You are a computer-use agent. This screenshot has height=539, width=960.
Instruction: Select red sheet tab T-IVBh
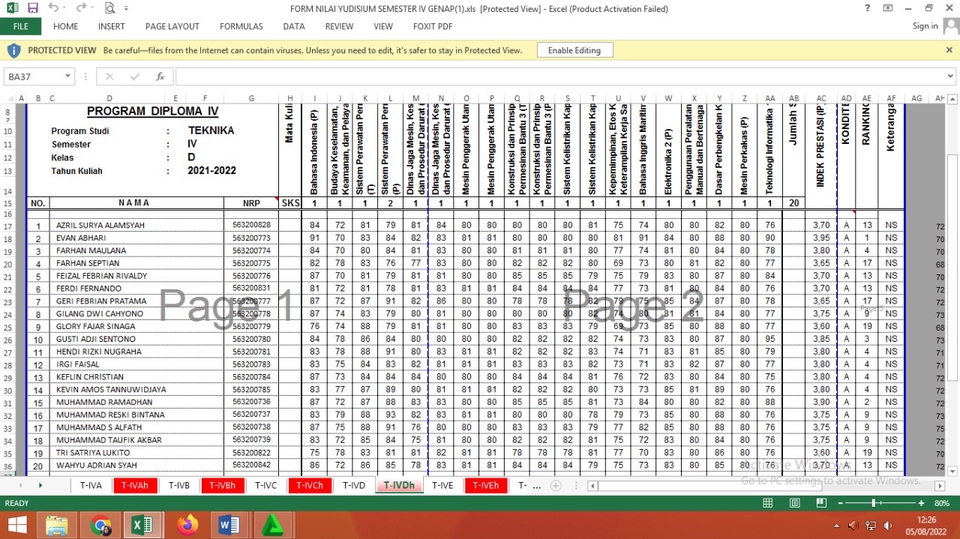[x=222, y=485]
